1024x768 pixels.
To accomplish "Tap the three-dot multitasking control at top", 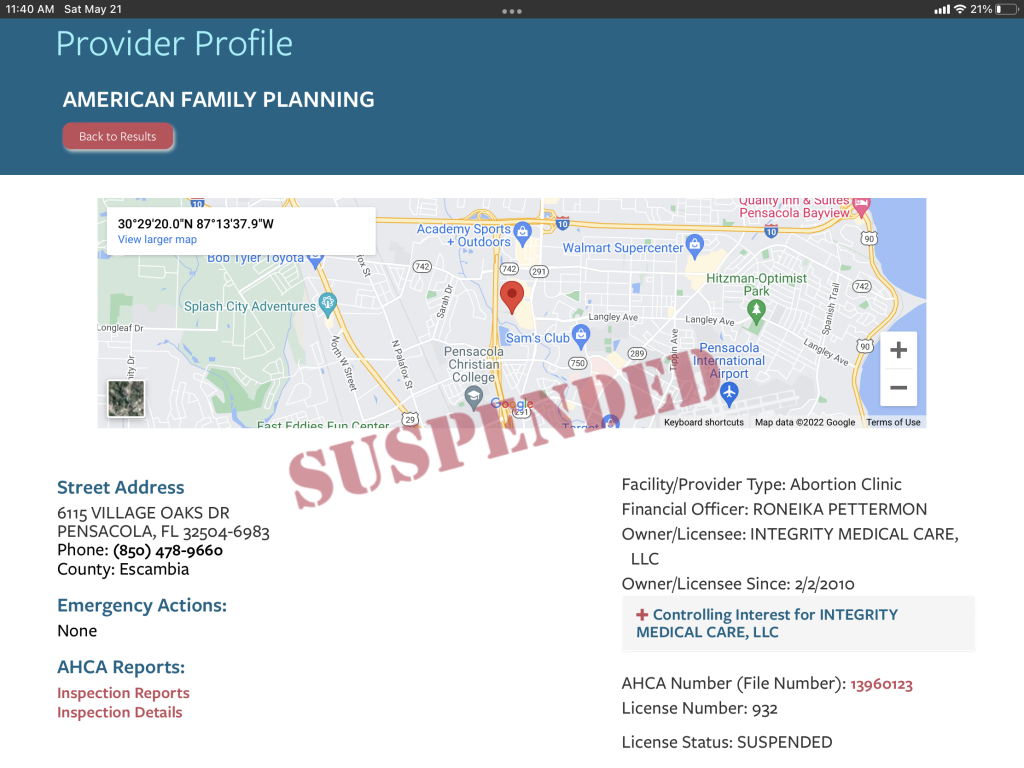I will pos(512,11).
